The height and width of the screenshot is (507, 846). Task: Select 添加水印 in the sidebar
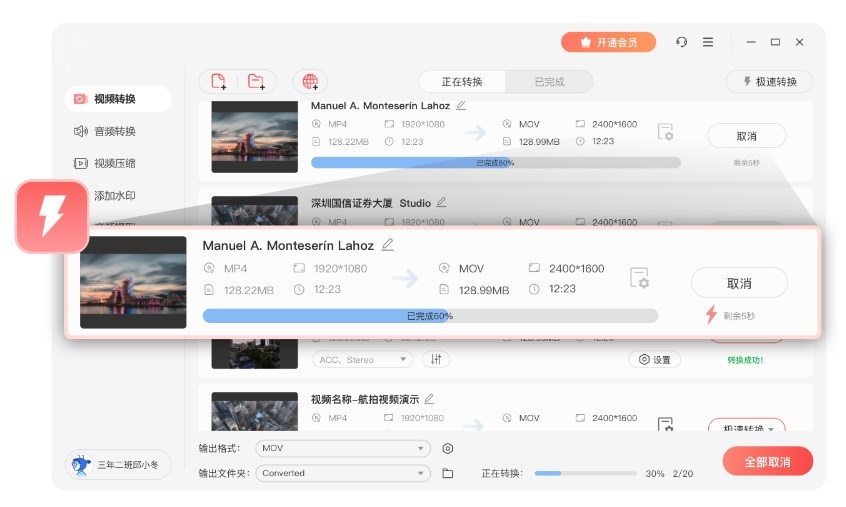pos(114,195)
